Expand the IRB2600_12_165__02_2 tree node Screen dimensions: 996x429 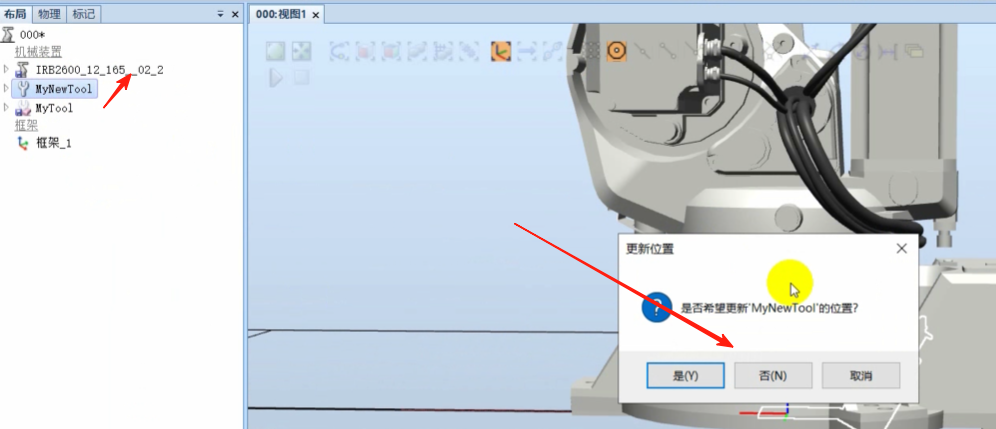click(x=6, y=67)
